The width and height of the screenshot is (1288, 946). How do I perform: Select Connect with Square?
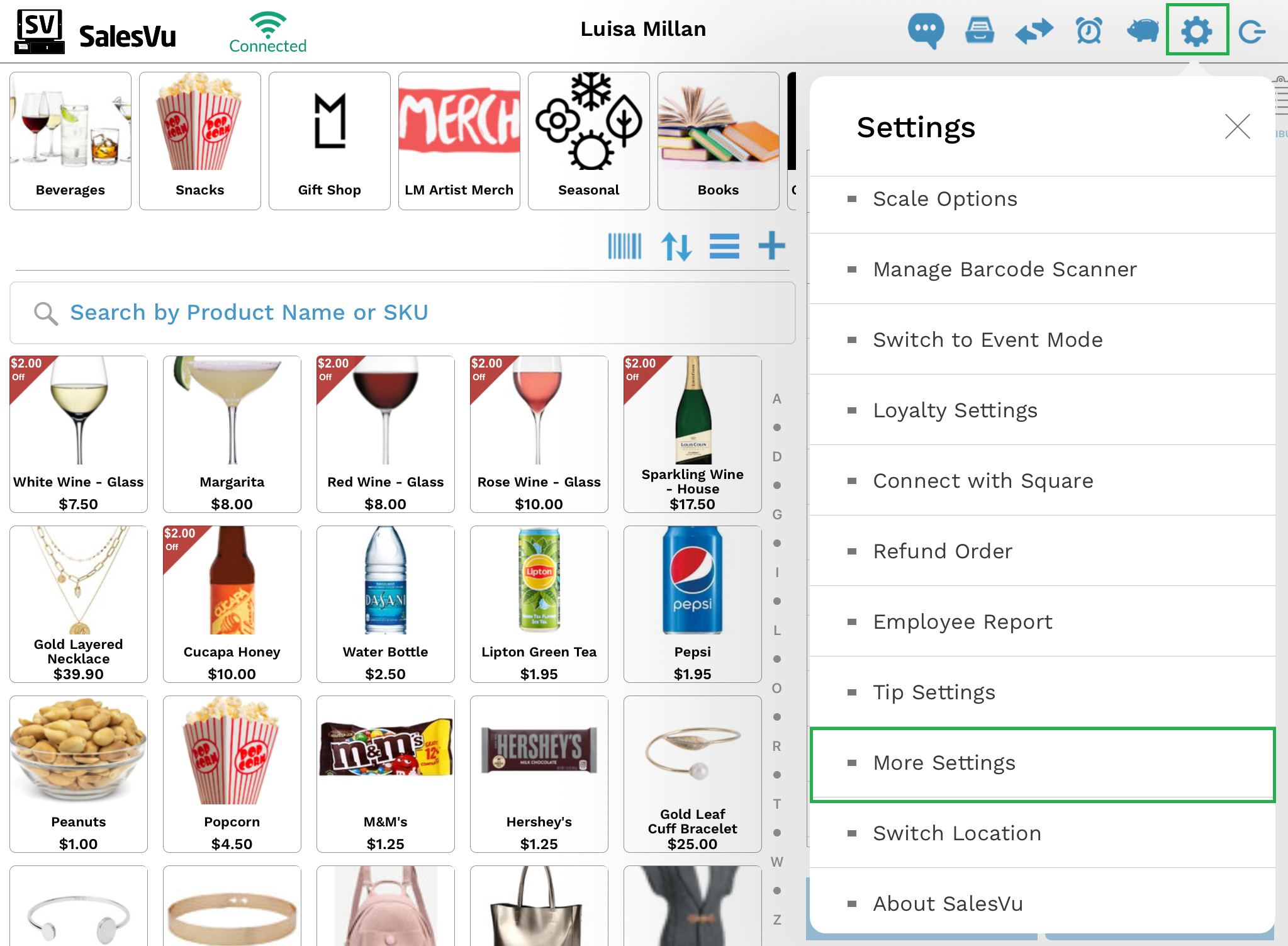[1042, 481]
